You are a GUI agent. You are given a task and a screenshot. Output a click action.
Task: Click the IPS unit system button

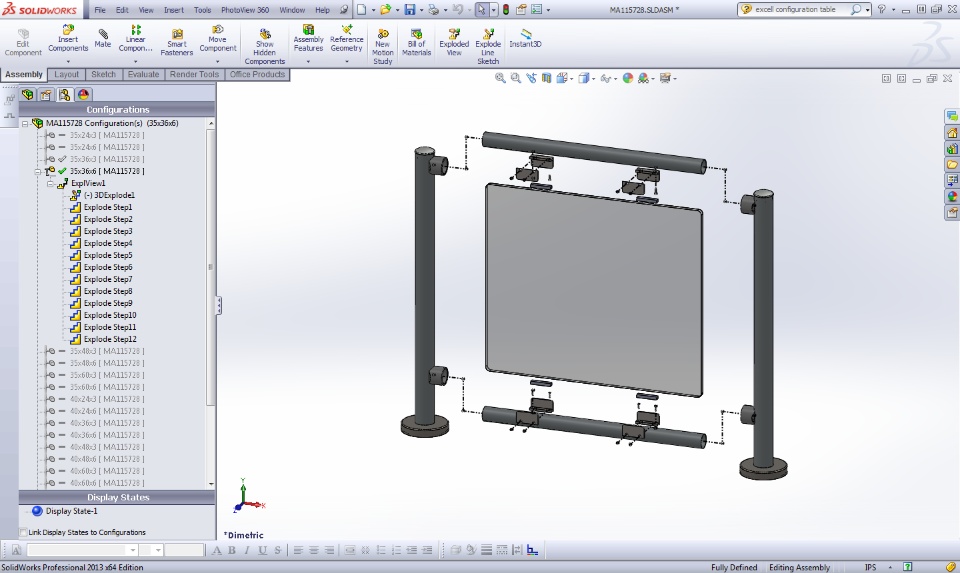pos(870,567)
